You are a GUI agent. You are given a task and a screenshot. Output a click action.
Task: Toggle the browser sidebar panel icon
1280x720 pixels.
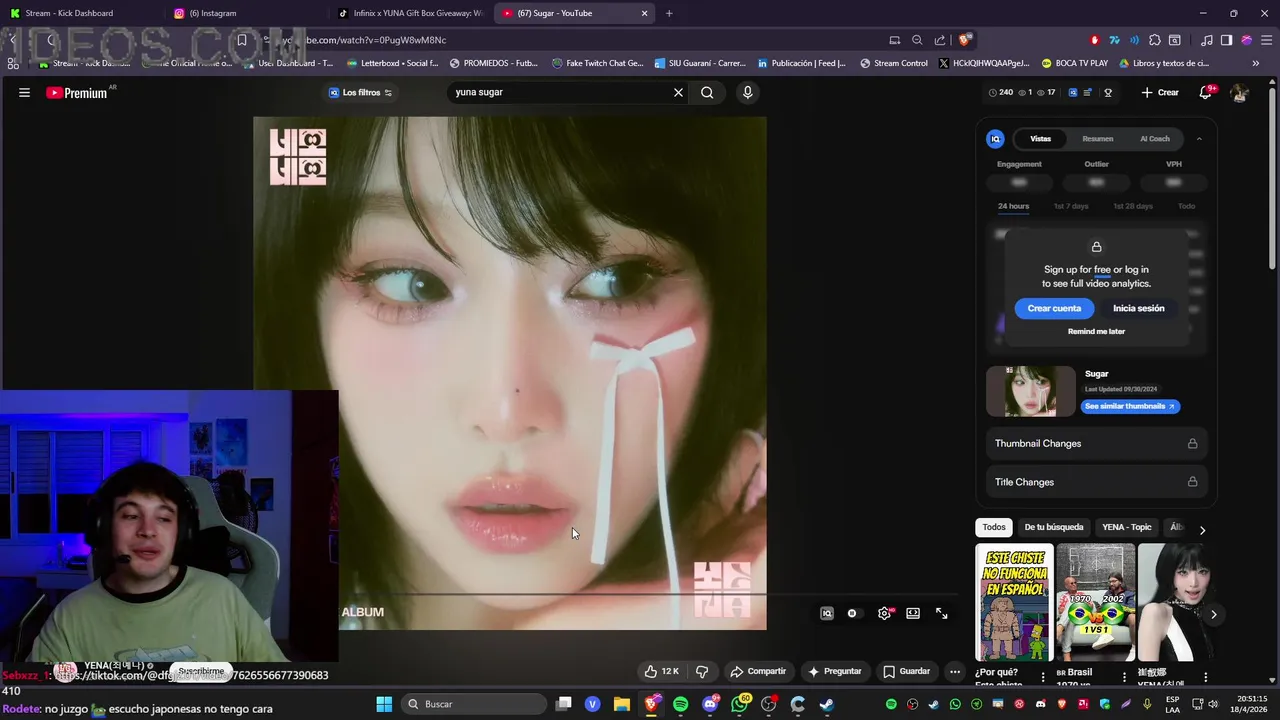pos(1226,40)
